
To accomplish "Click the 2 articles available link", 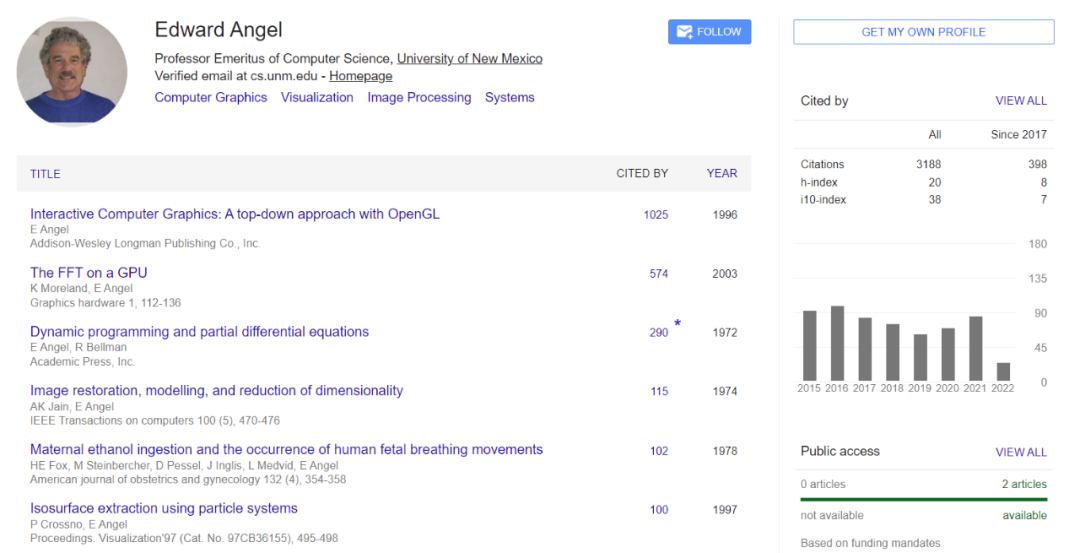I will [x=1024, y=484].
